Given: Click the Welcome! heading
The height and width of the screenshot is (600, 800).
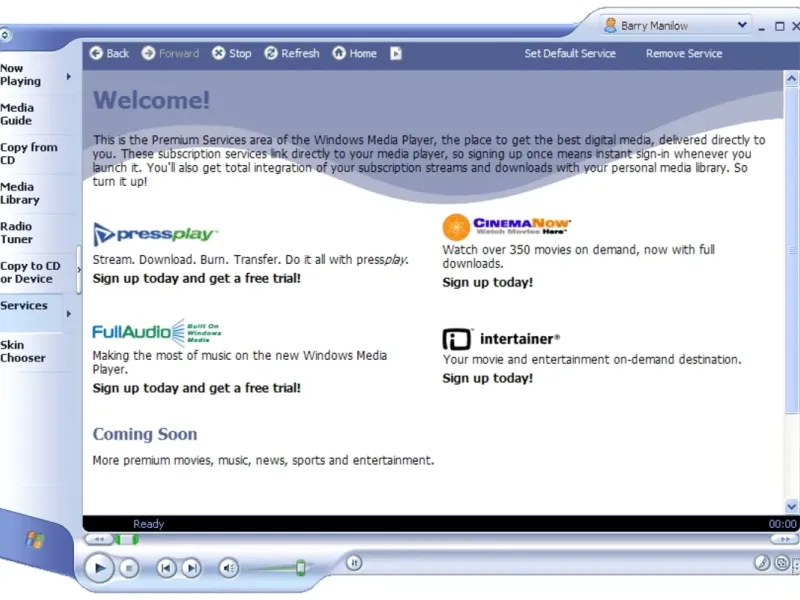Looking at the screenshot, I should [x=152, y=100].
